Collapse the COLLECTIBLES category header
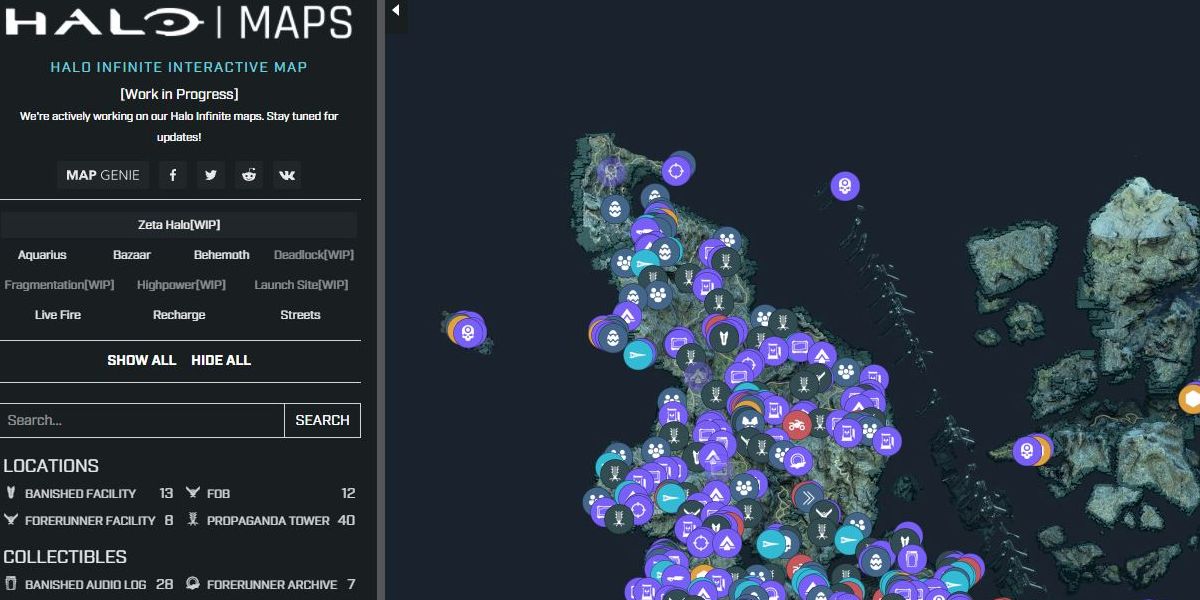The width and height of the screenshot is (1200, 600). pos(65,557)
